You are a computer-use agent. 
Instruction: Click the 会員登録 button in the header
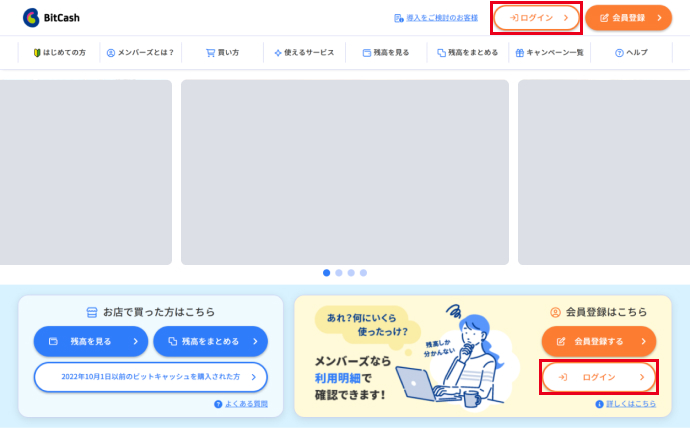pyautogui.click(x=628, y=18)
